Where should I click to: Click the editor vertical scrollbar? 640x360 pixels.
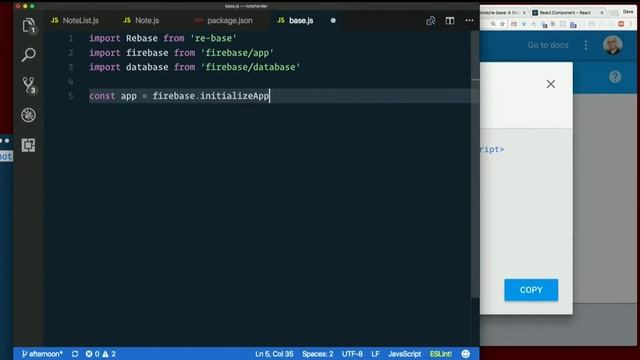(x=475, y=163)
